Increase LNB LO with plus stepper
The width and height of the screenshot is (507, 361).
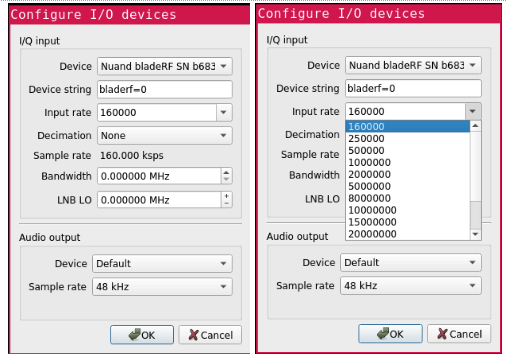[x=227, y=196]
